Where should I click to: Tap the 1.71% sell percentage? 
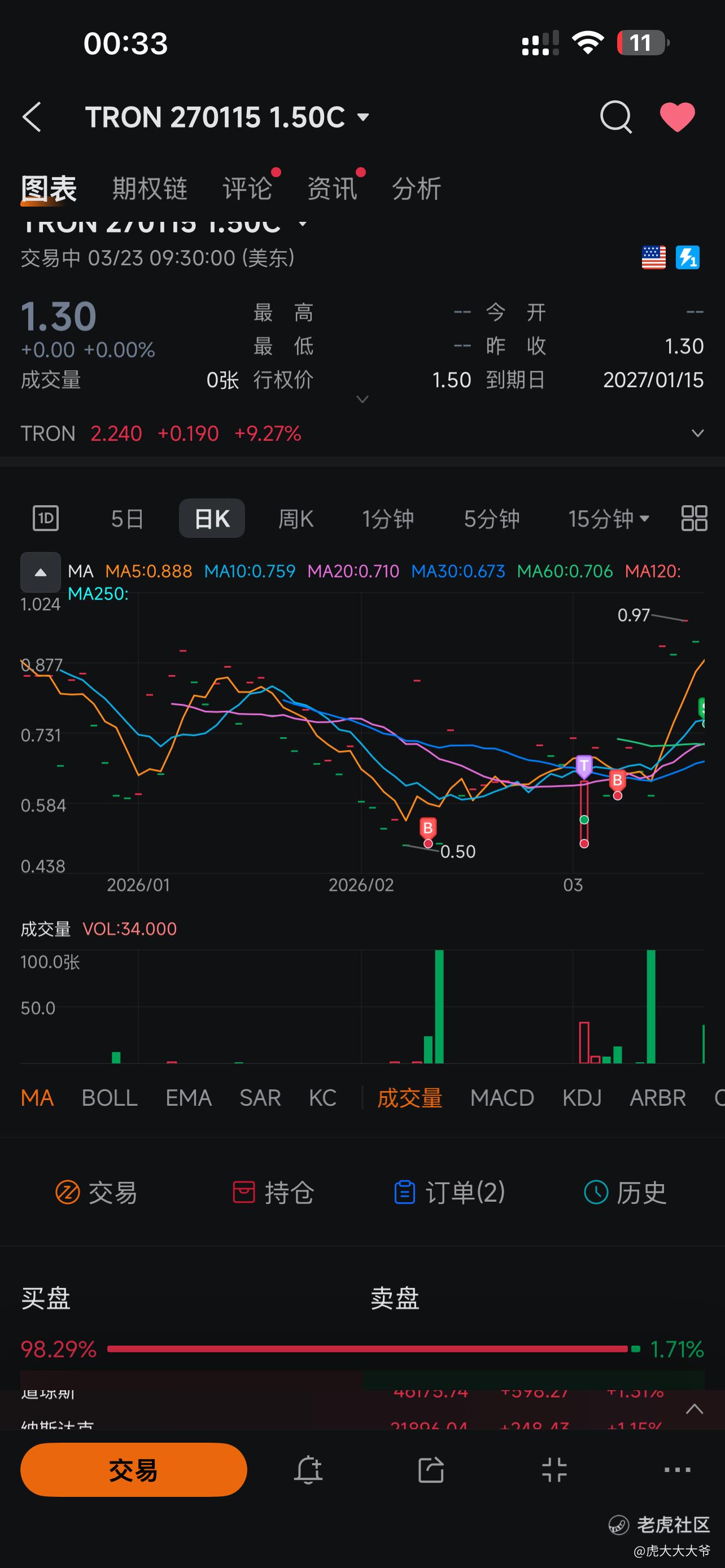click(677, 1350)
